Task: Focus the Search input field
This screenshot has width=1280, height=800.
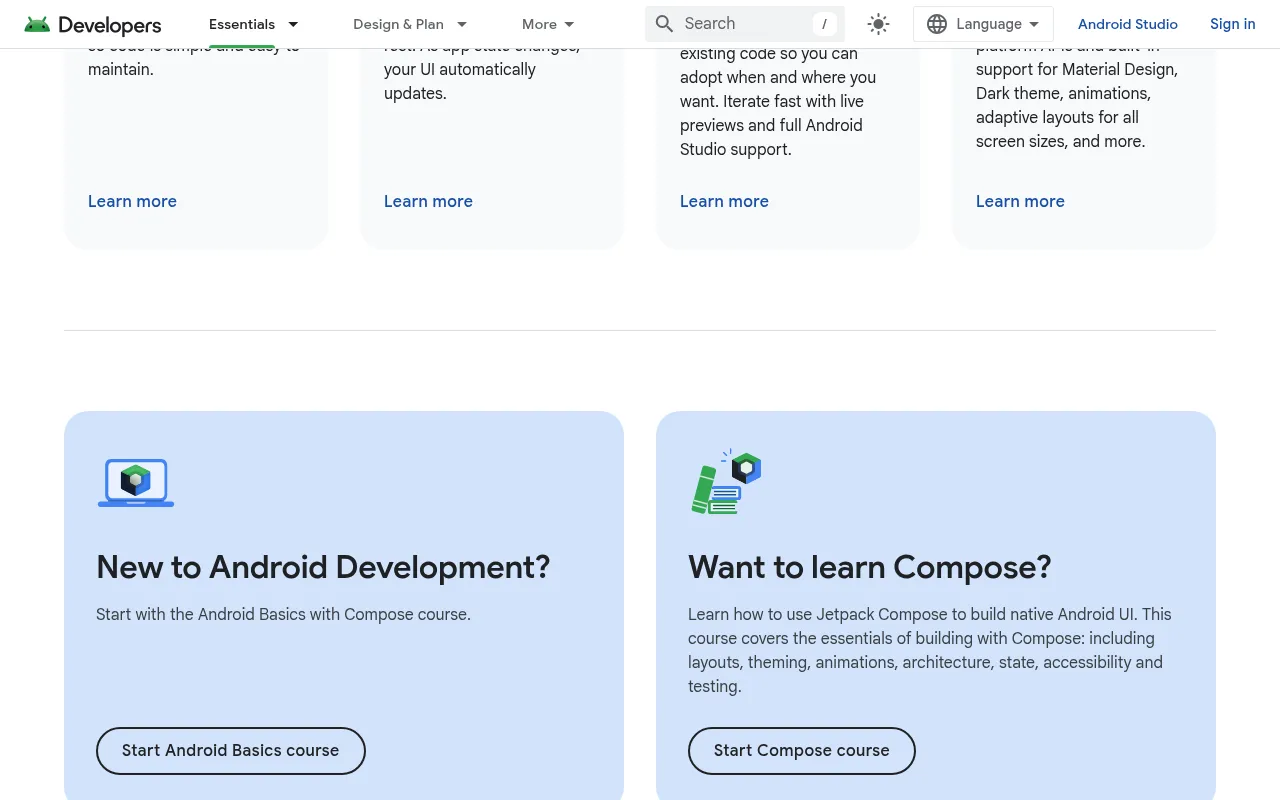Action: tap(745, 24)
